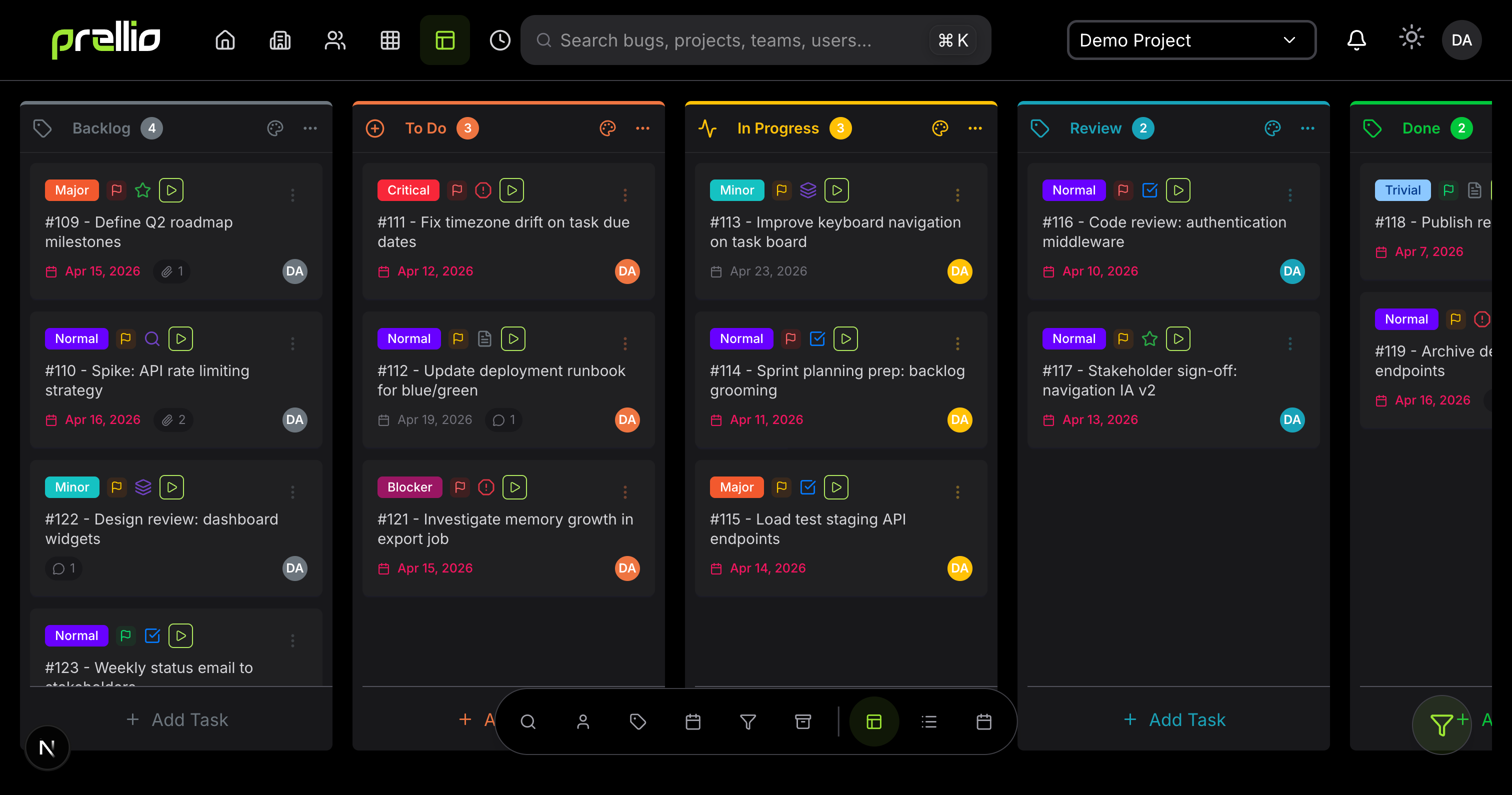Click Add Task in Review column

pos(1174,720)
